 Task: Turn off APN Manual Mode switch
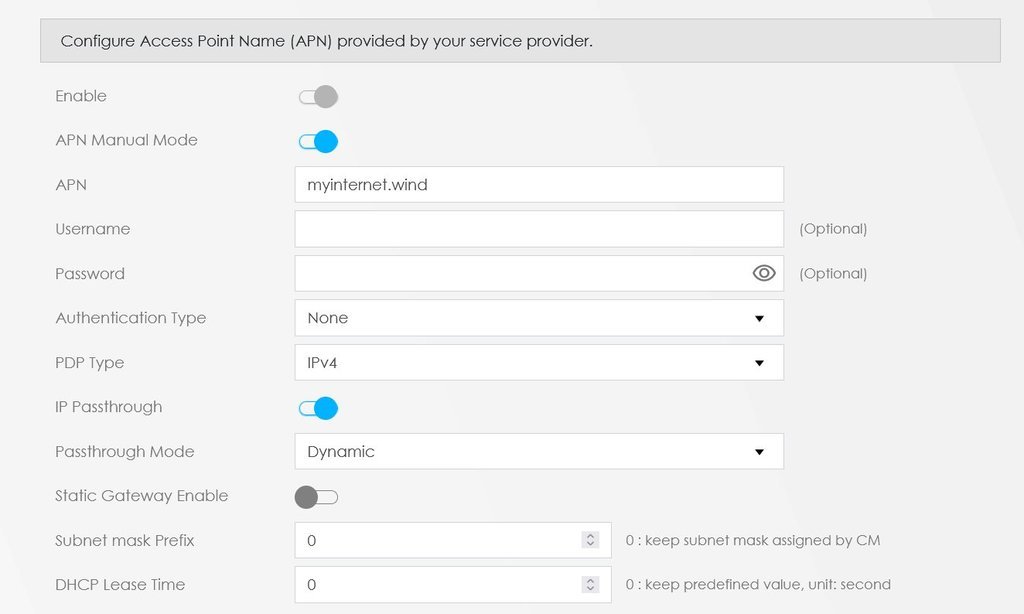pyautogui.click(x=318, y=141)
